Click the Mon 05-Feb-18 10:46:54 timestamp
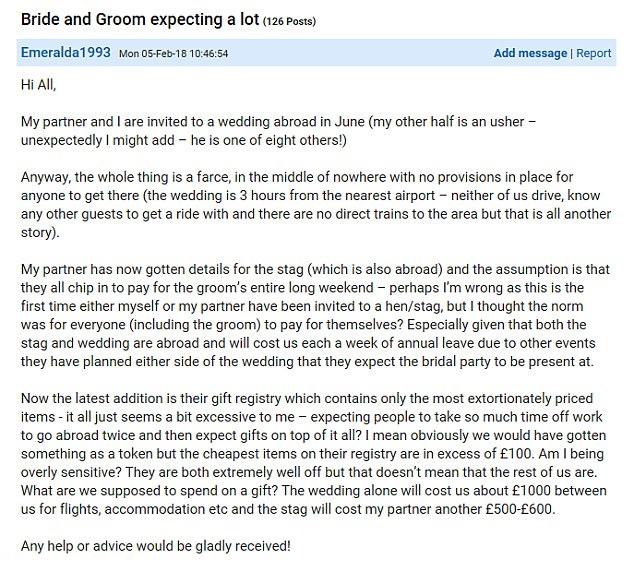 pyautogui.click(x=173, y=53)
